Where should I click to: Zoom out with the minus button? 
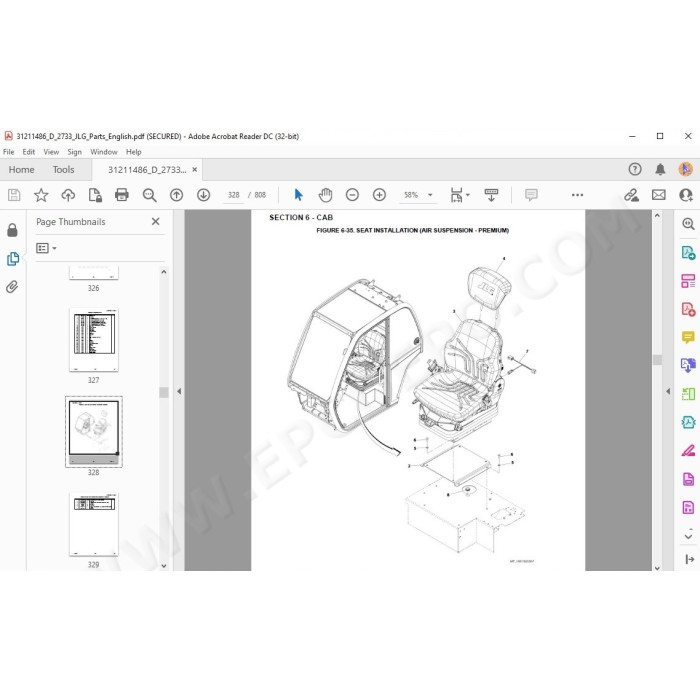pos(352,195)
